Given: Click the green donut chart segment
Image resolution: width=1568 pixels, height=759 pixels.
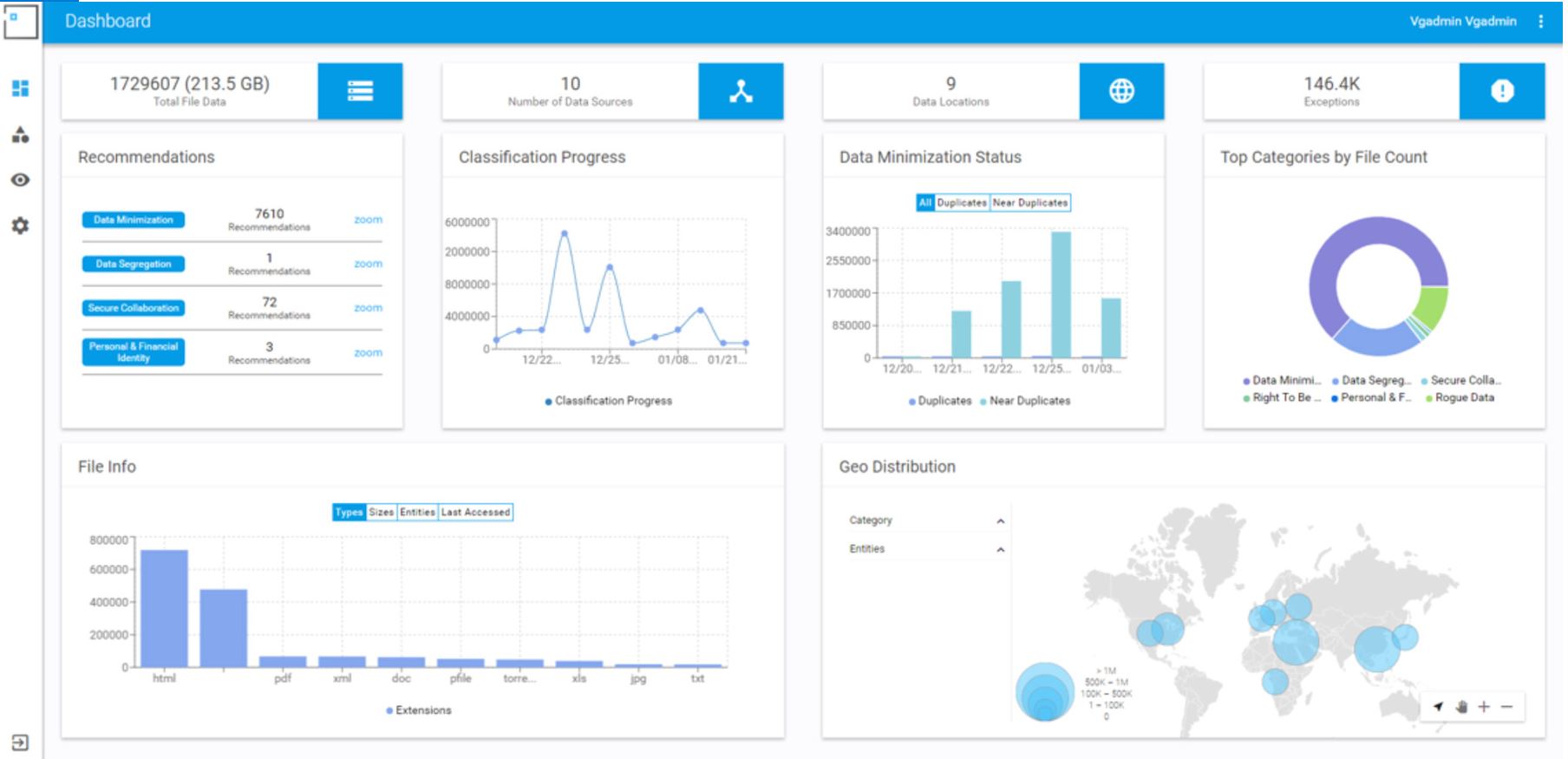Looking at the screenshot, I should 1430,308.
